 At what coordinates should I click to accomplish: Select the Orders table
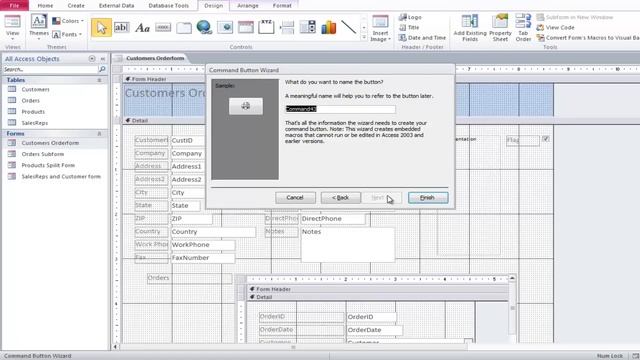click(x=31, y=100)
